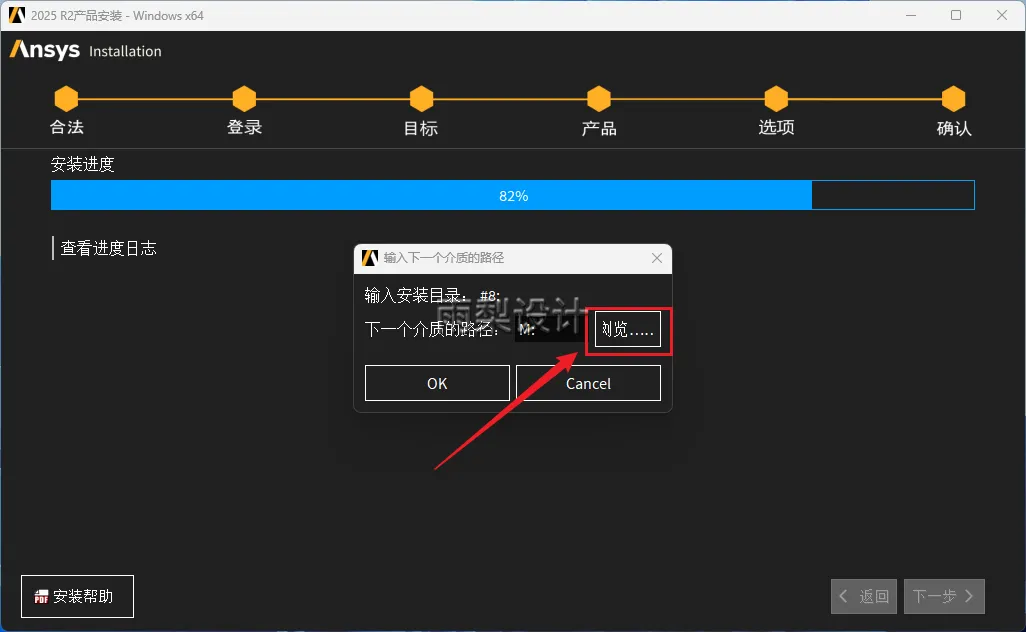
Task: Confirm the media path with OK
Action: tap(437, 383)
